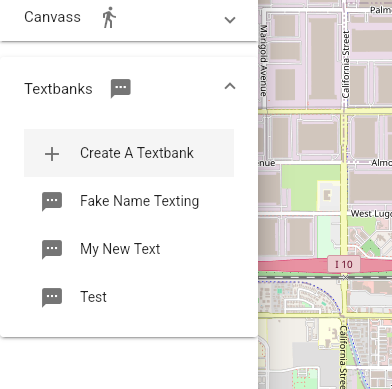392x389 pixels.
Task: Expand the Canvass panel chevron
Action: 230,20
